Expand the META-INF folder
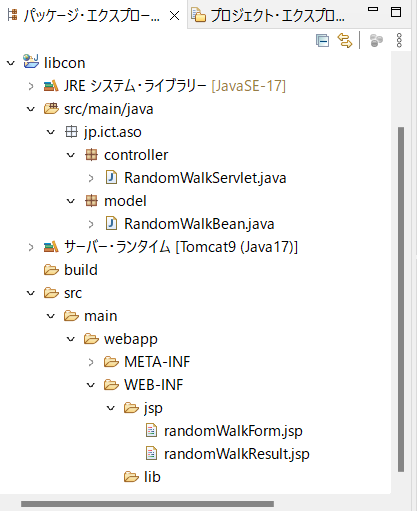 [x=91, y=362]
